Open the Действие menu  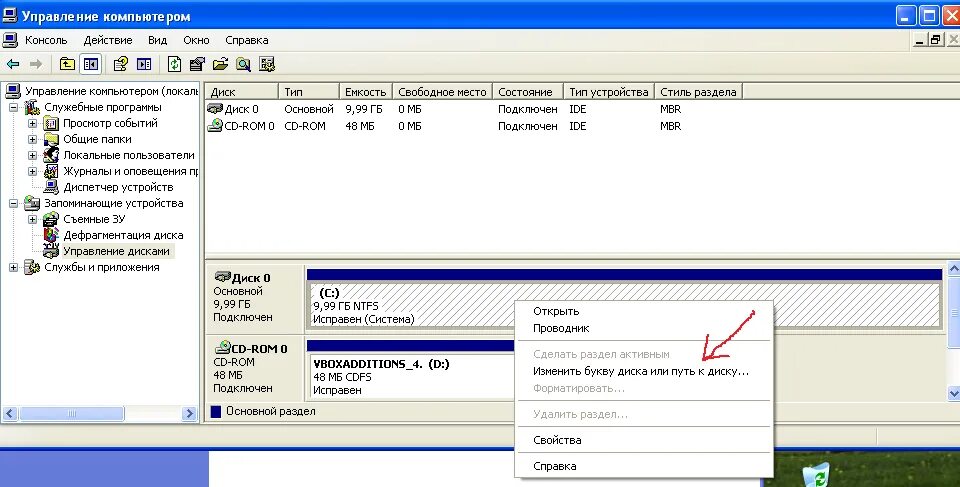[108, 40]
